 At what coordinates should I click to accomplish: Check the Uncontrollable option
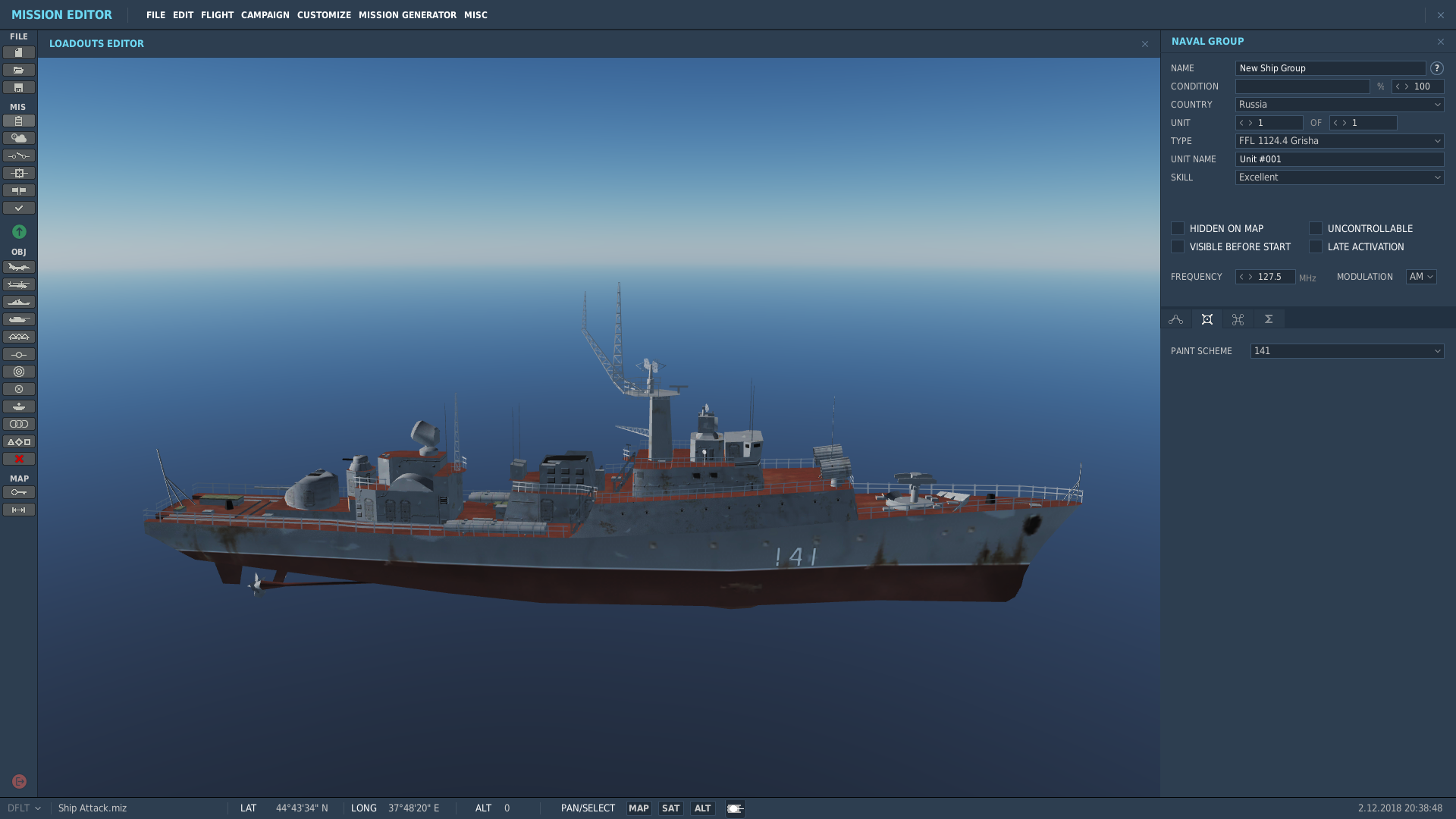tap(1316, 228)
